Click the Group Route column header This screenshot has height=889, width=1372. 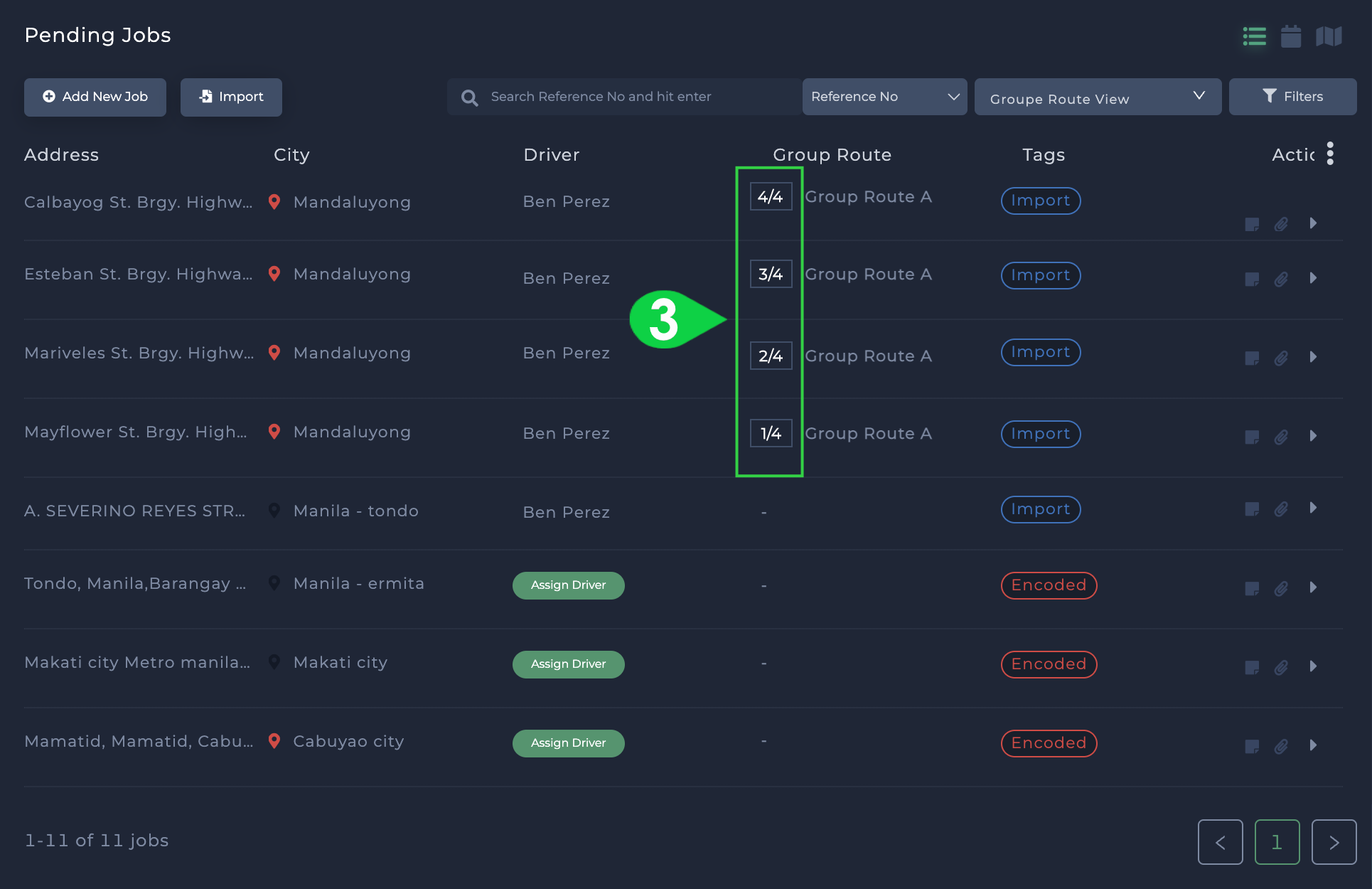[832, 155]
